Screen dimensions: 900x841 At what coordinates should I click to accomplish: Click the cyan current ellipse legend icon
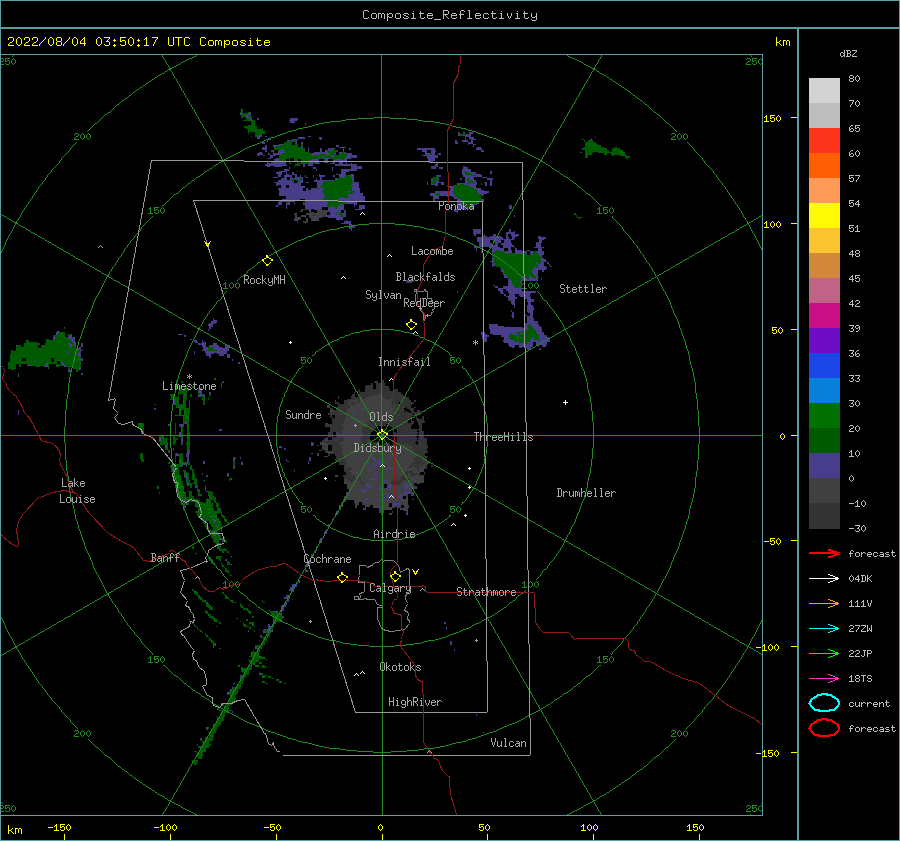coord(824,703)
